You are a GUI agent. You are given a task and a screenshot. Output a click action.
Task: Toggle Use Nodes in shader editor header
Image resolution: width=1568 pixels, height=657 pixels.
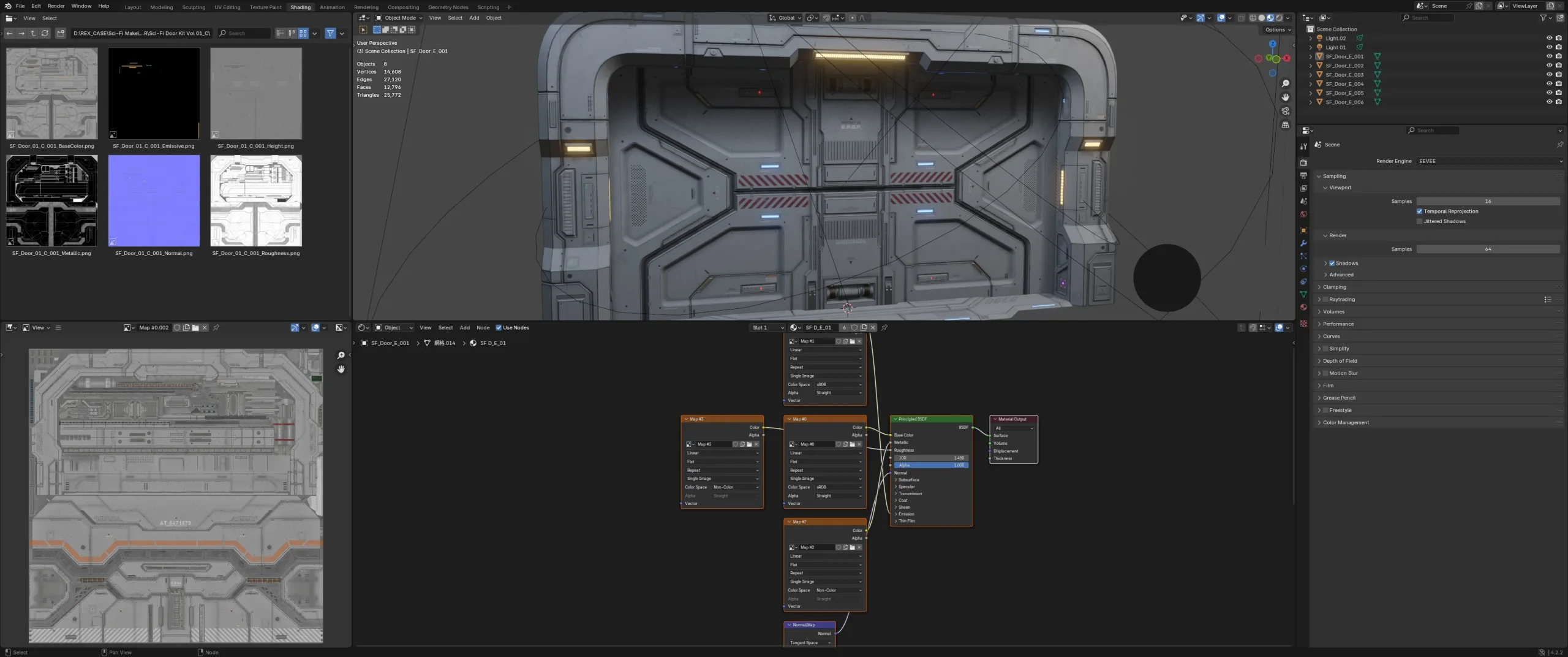pyautogui.click(x=499, y=327)
